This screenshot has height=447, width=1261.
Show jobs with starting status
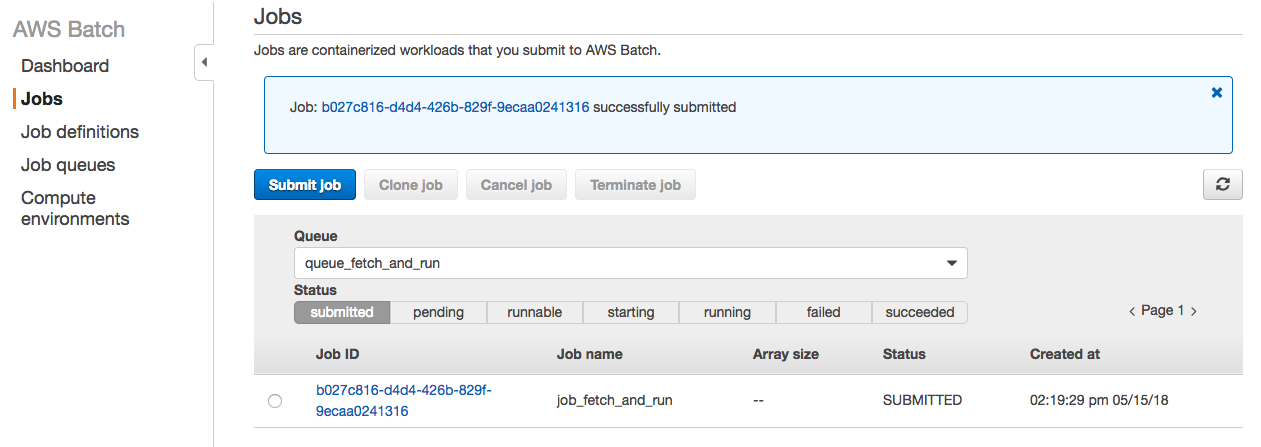pyautogui.click(x=630, y=312)
